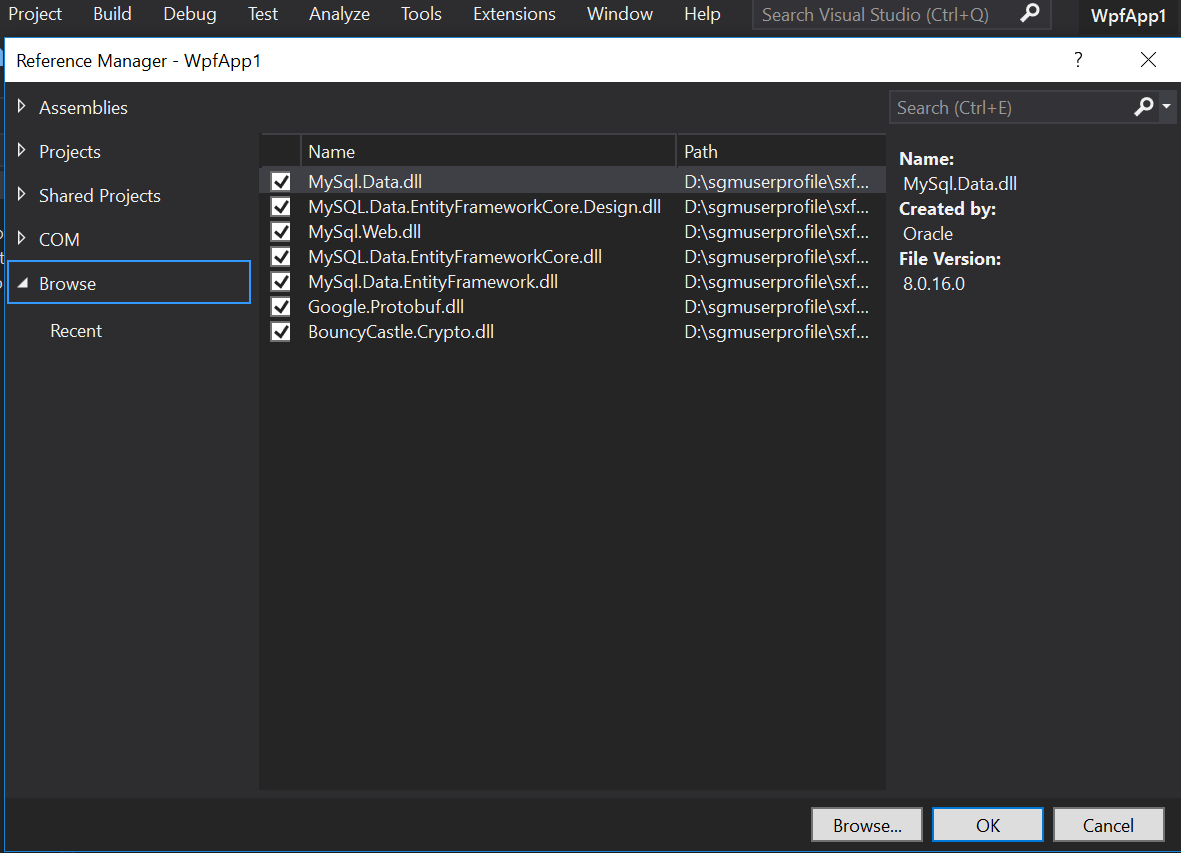This screenshot has width=1181, height=853.
Task: Click the path cell of BouncyCastle.Crypto.dll
Action: (777, 332)
